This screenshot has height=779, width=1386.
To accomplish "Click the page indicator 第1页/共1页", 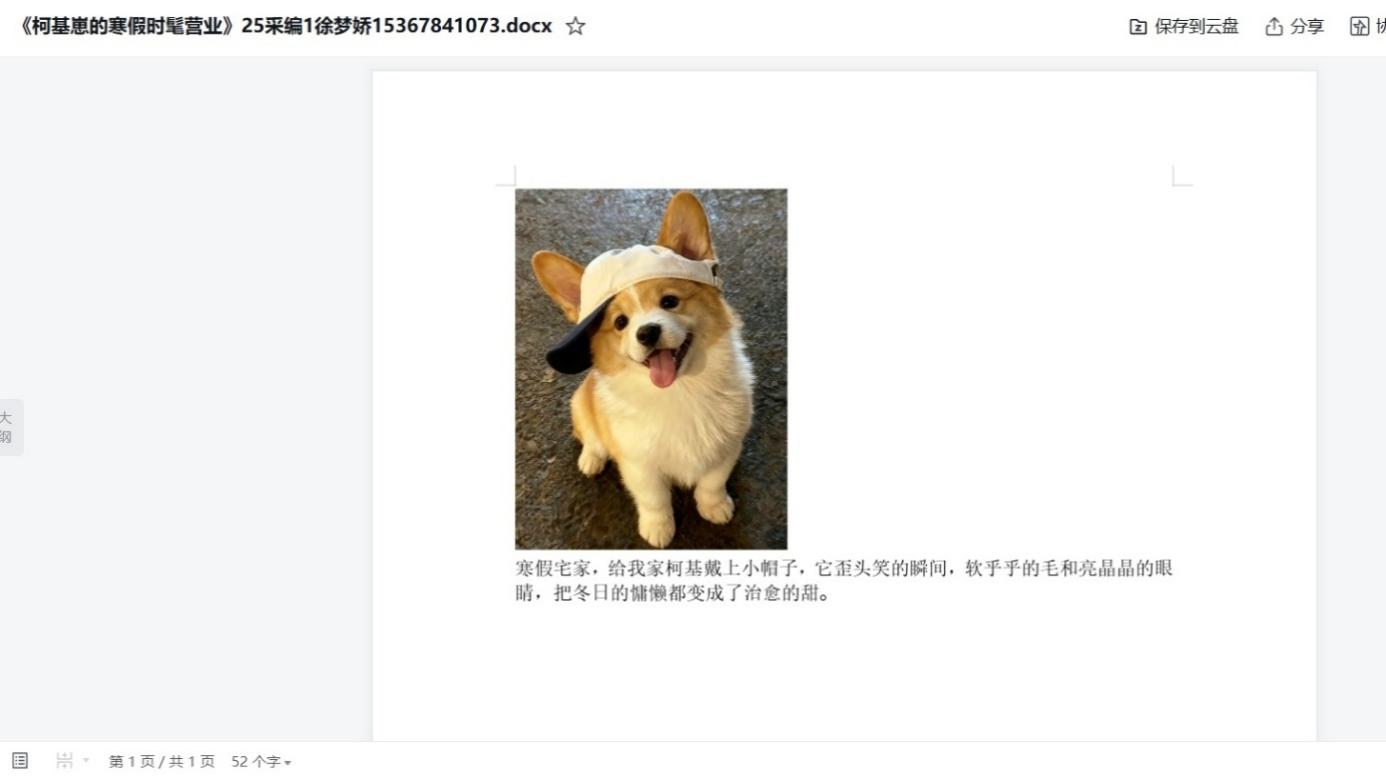I will (162, 762).
